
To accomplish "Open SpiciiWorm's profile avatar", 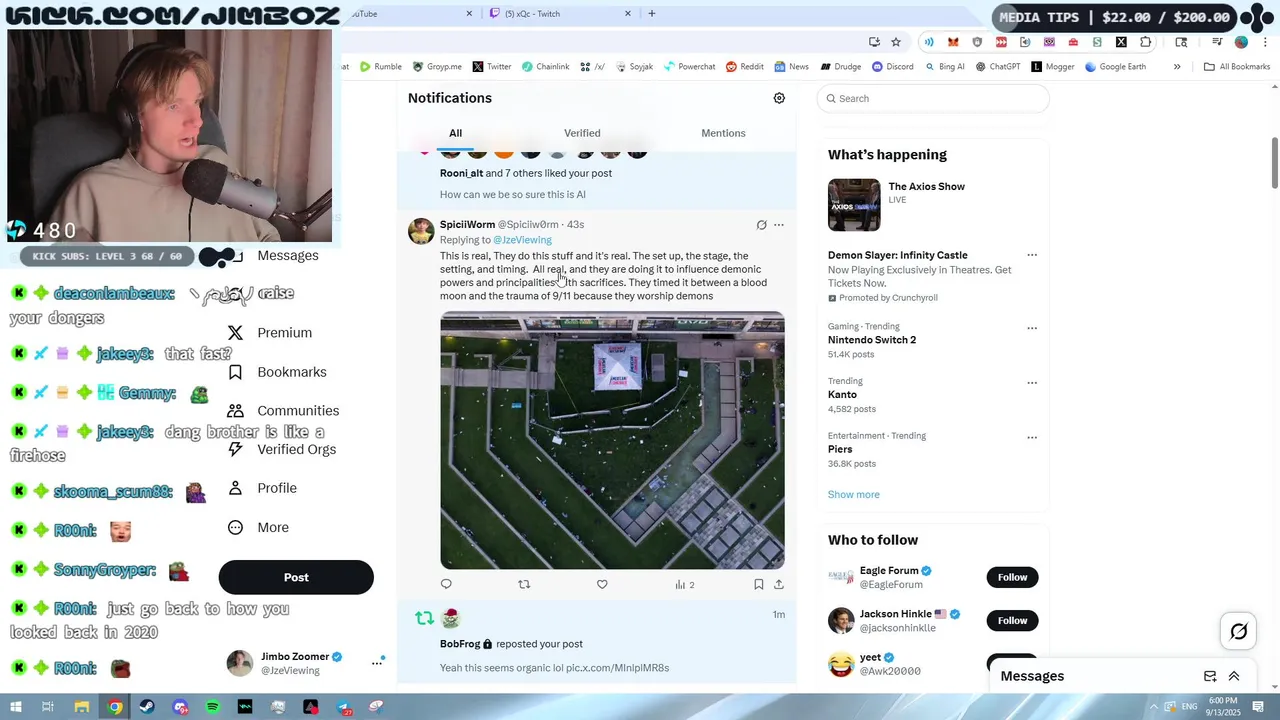I will [x=421, y=231].
